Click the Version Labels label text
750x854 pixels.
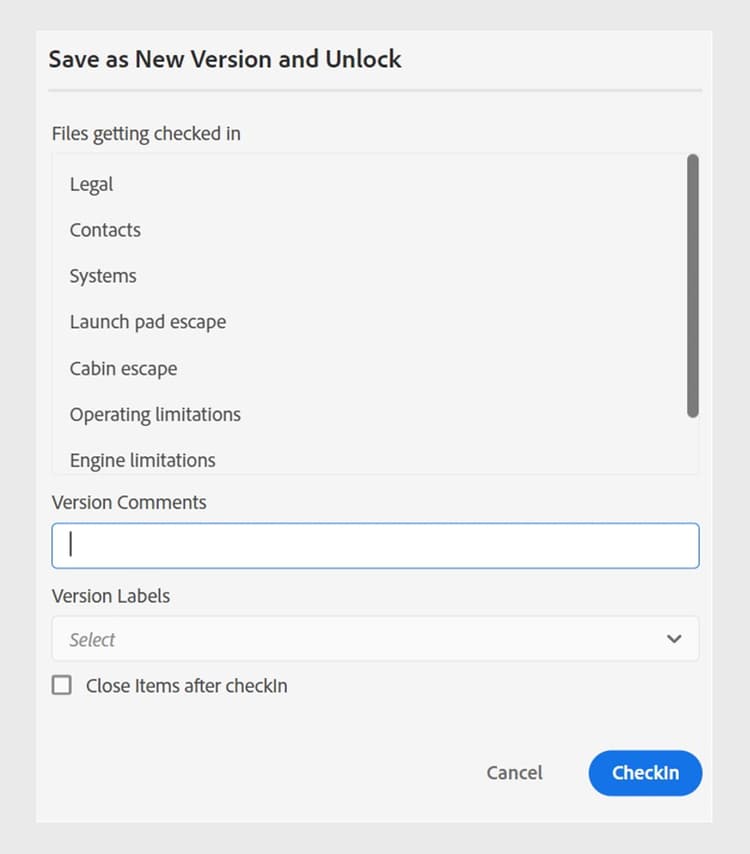(111, 596)
